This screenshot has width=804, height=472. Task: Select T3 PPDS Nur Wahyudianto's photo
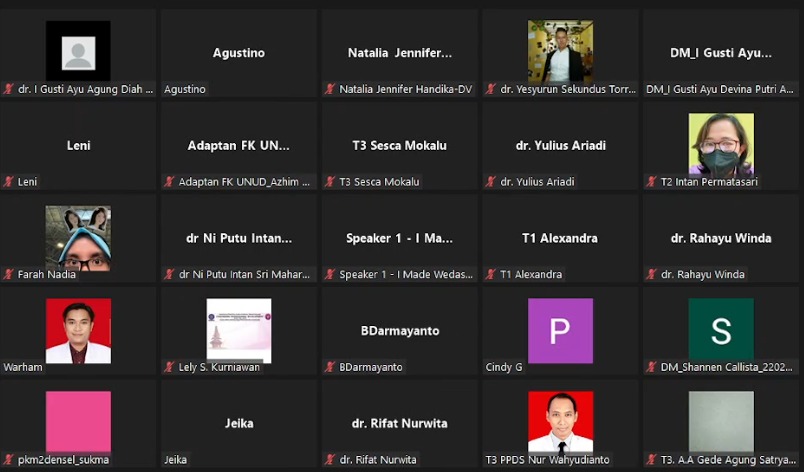[560, 422]
